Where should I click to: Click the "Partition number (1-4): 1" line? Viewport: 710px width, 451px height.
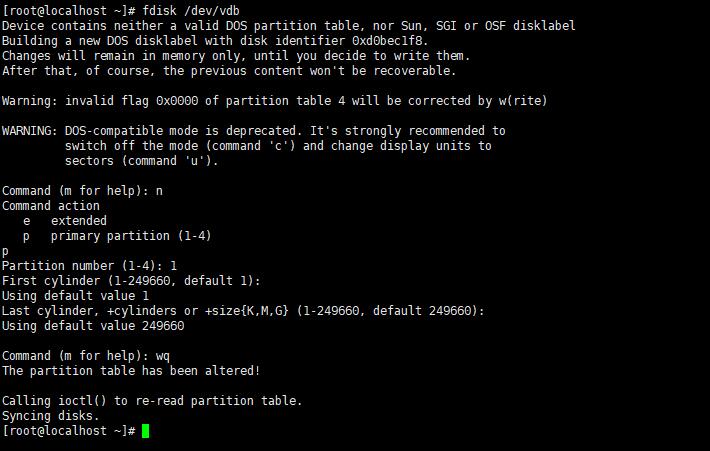coord(89,266)
